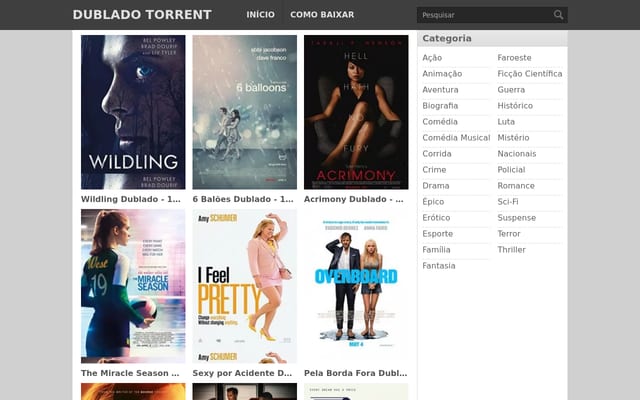
Task: Click the Acrimony Dublado title link
Action: pyautogui.click(x=353, y=199)
